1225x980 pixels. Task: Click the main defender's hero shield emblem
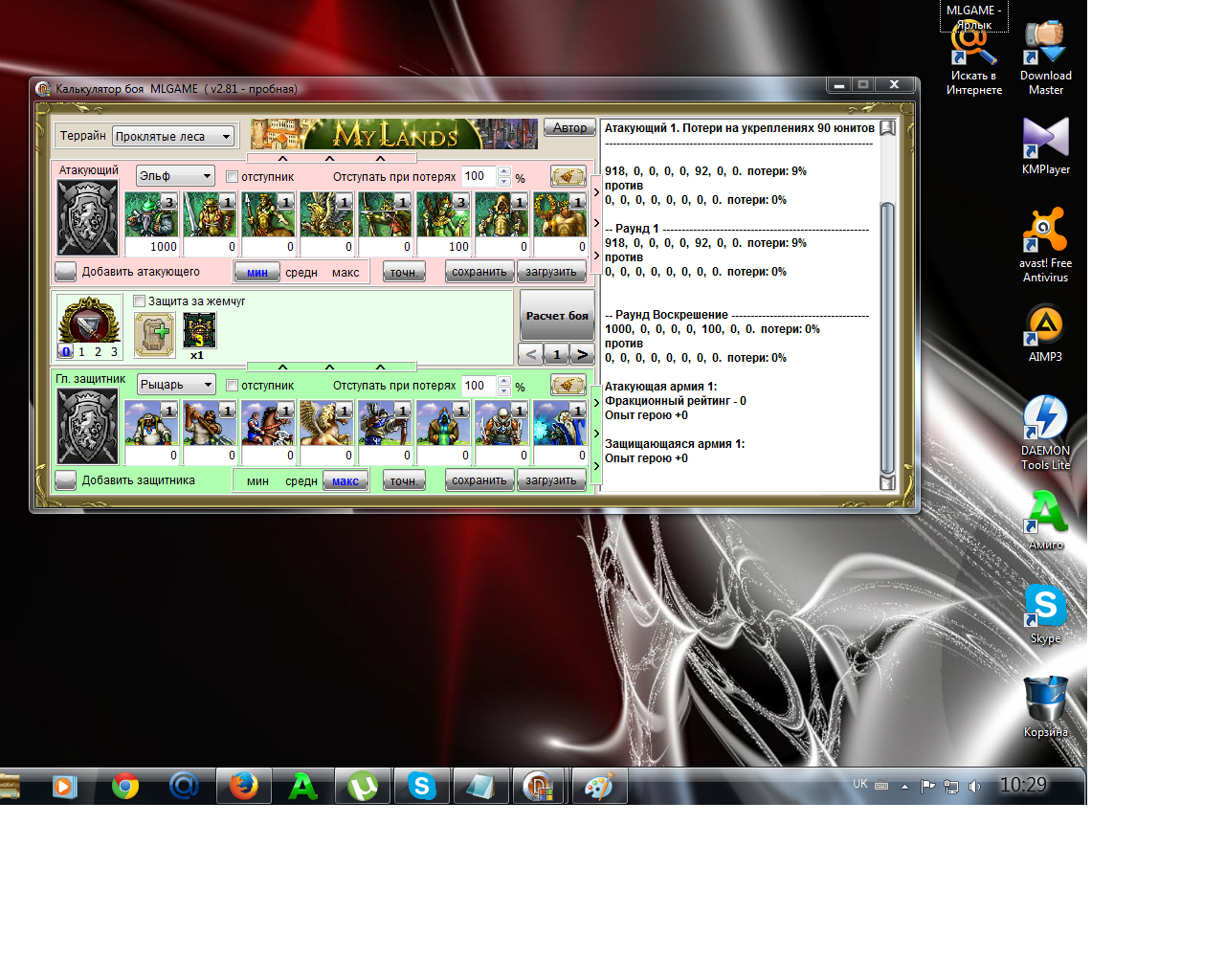coord(88,426)
